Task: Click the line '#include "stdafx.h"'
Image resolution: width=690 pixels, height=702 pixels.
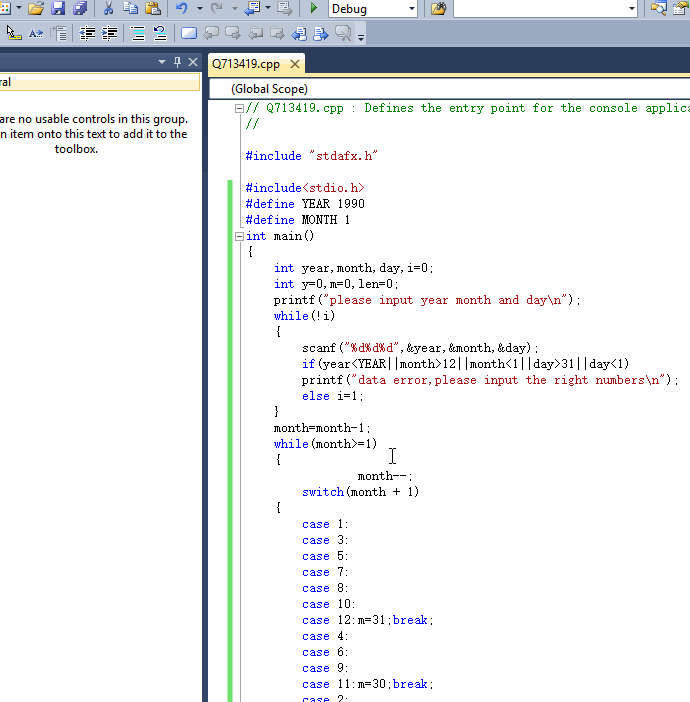Action: tap(312, 156)
